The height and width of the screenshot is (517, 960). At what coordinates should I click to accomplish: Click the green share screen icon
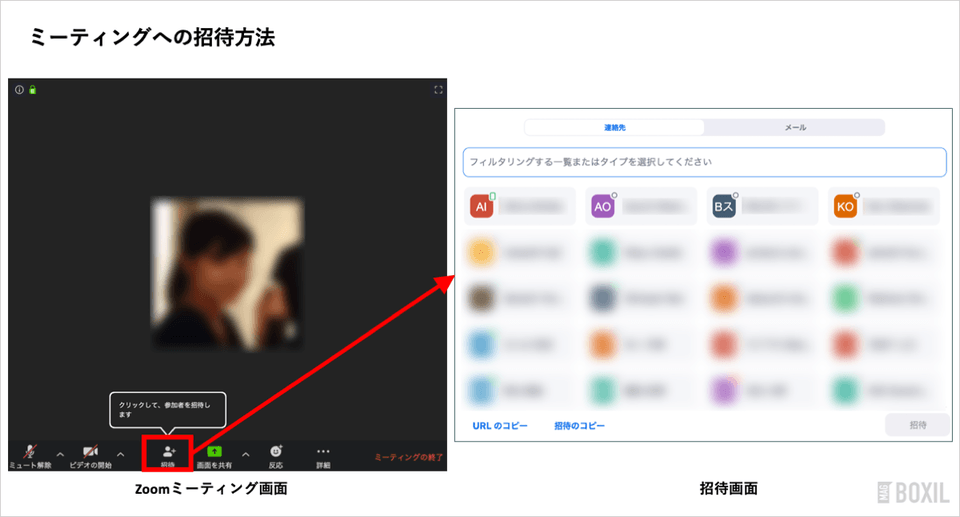[214, 451]
